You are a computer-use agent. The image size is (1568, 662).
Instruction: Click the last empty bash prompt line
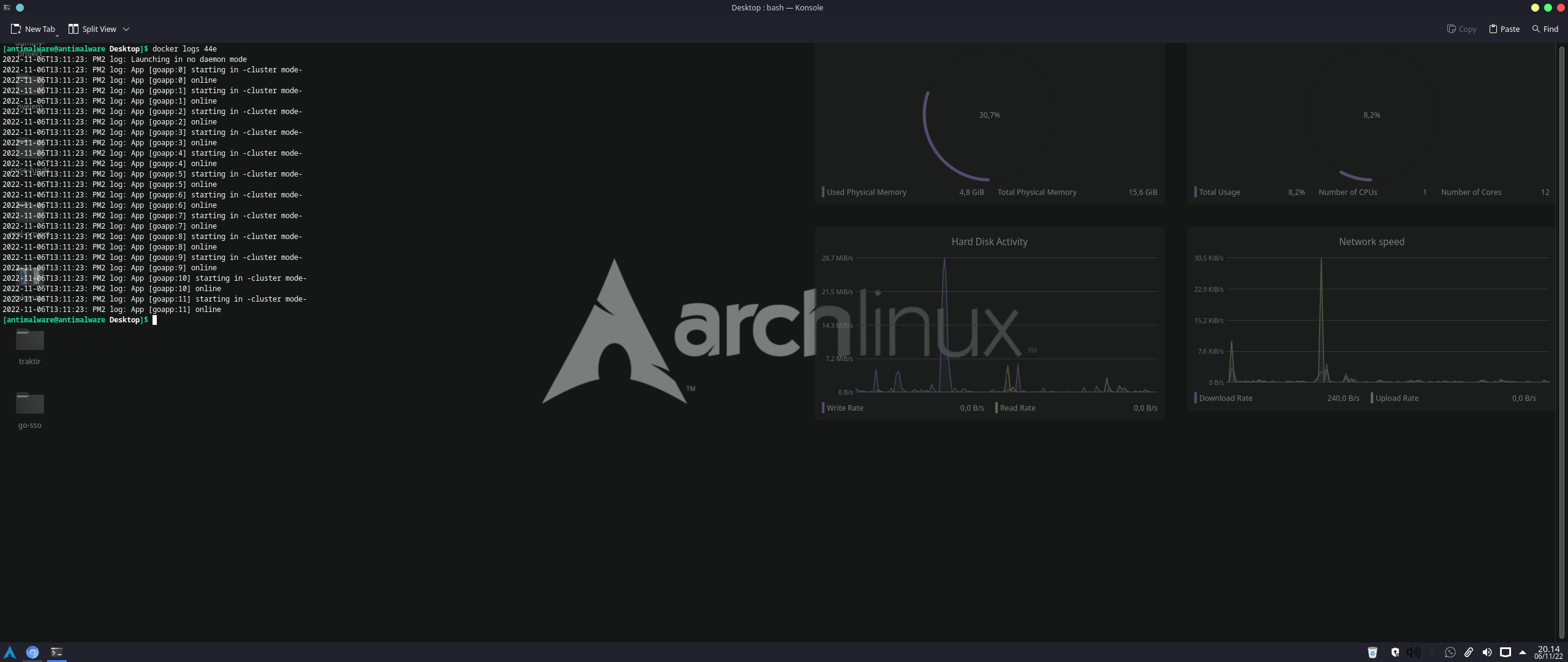(x=80, y=320)
